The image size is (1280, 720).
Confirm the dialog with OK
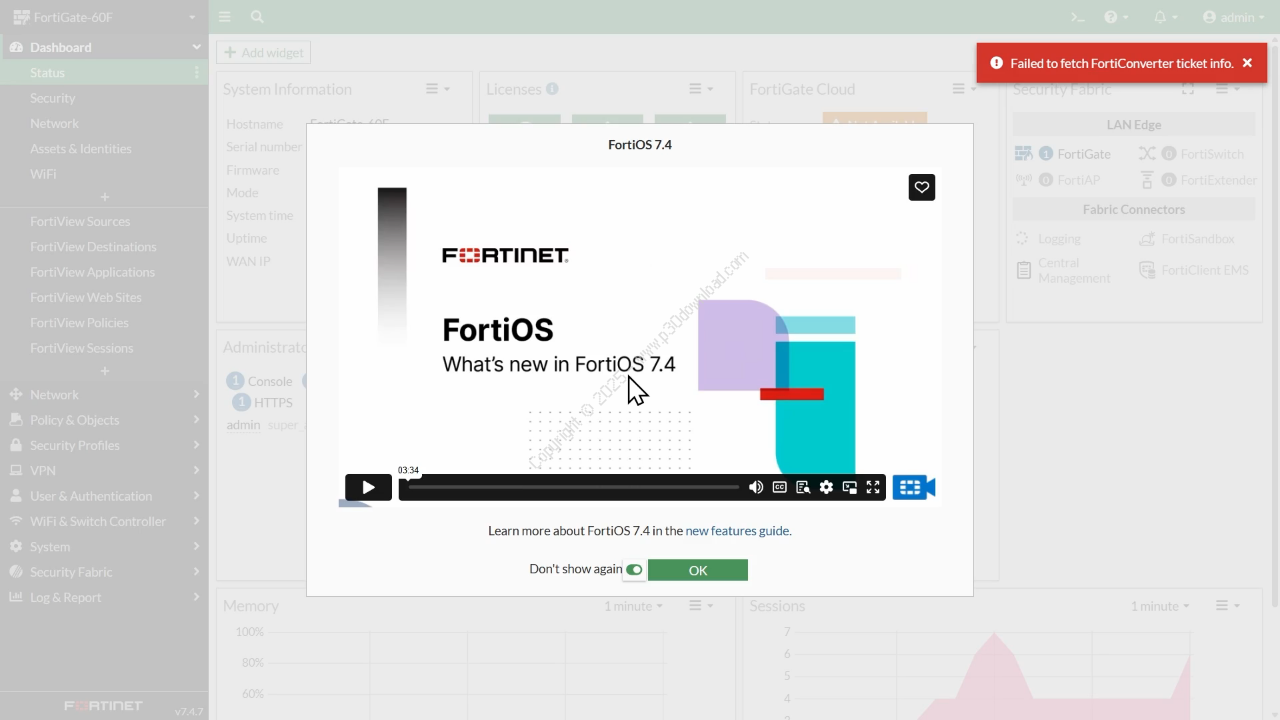click(698, 570)
